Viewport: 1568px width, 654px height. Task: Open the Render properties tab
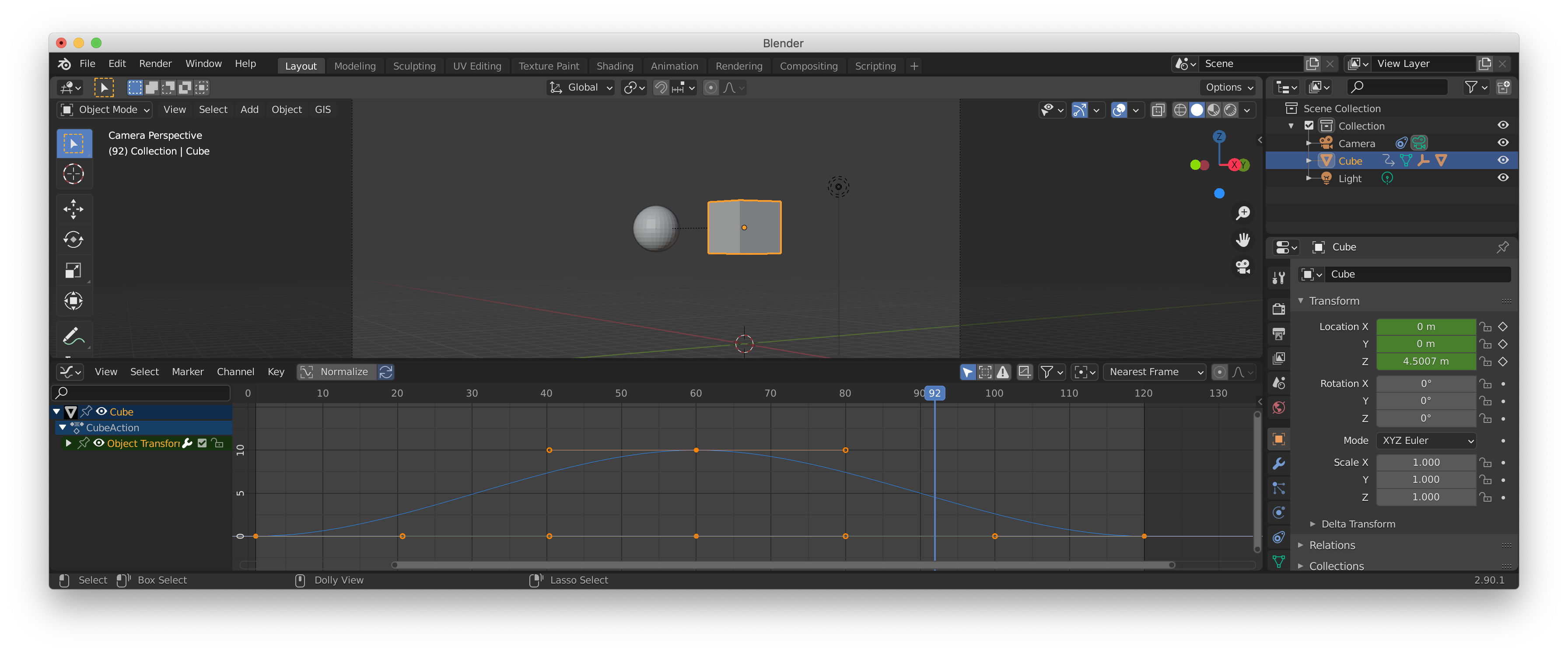click(1278, 309)
